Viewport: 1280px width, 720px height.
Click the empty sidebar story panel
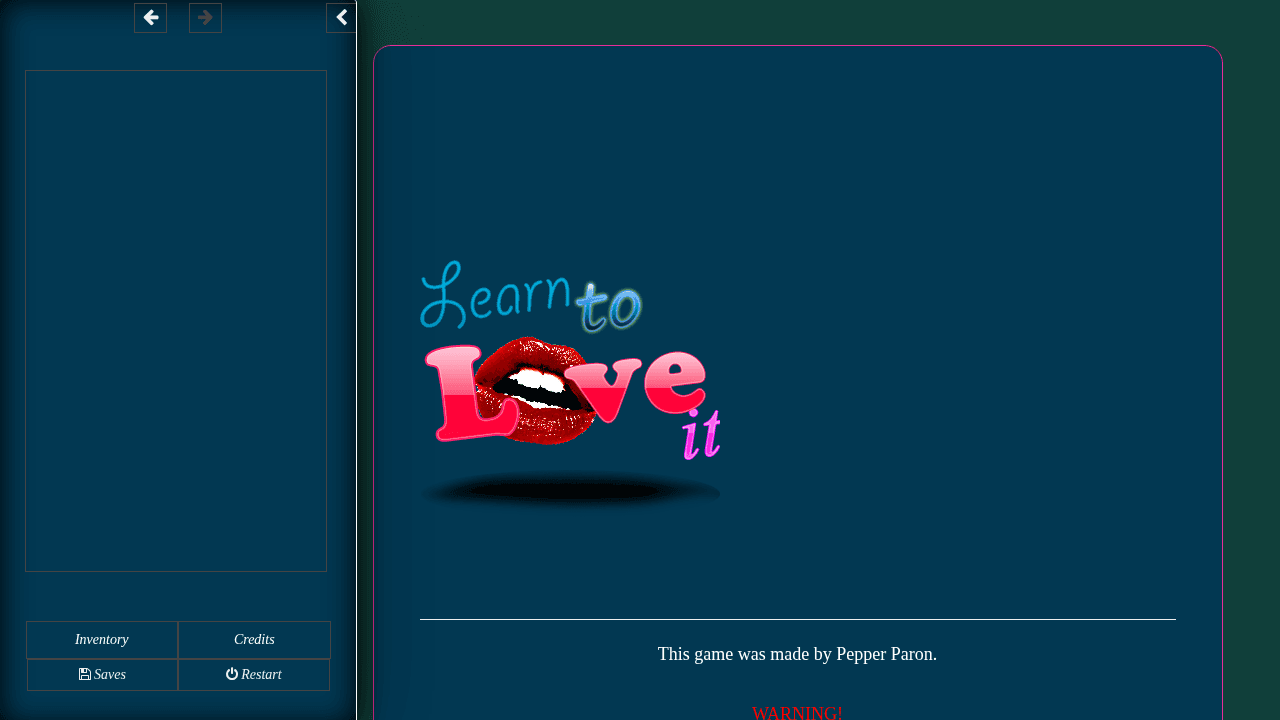tap(176, 320)
